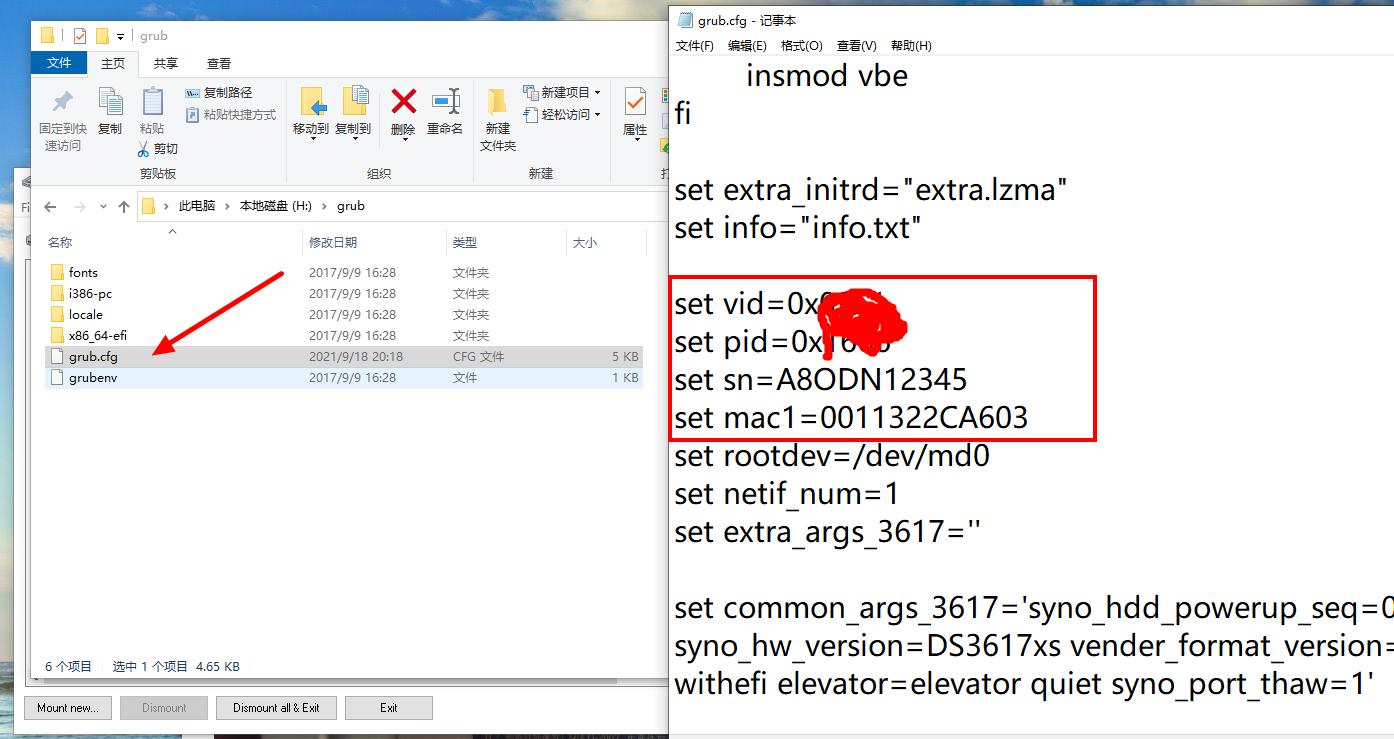Open the File (文件) tab in Explorer
1394x739 pixels.
59,63
